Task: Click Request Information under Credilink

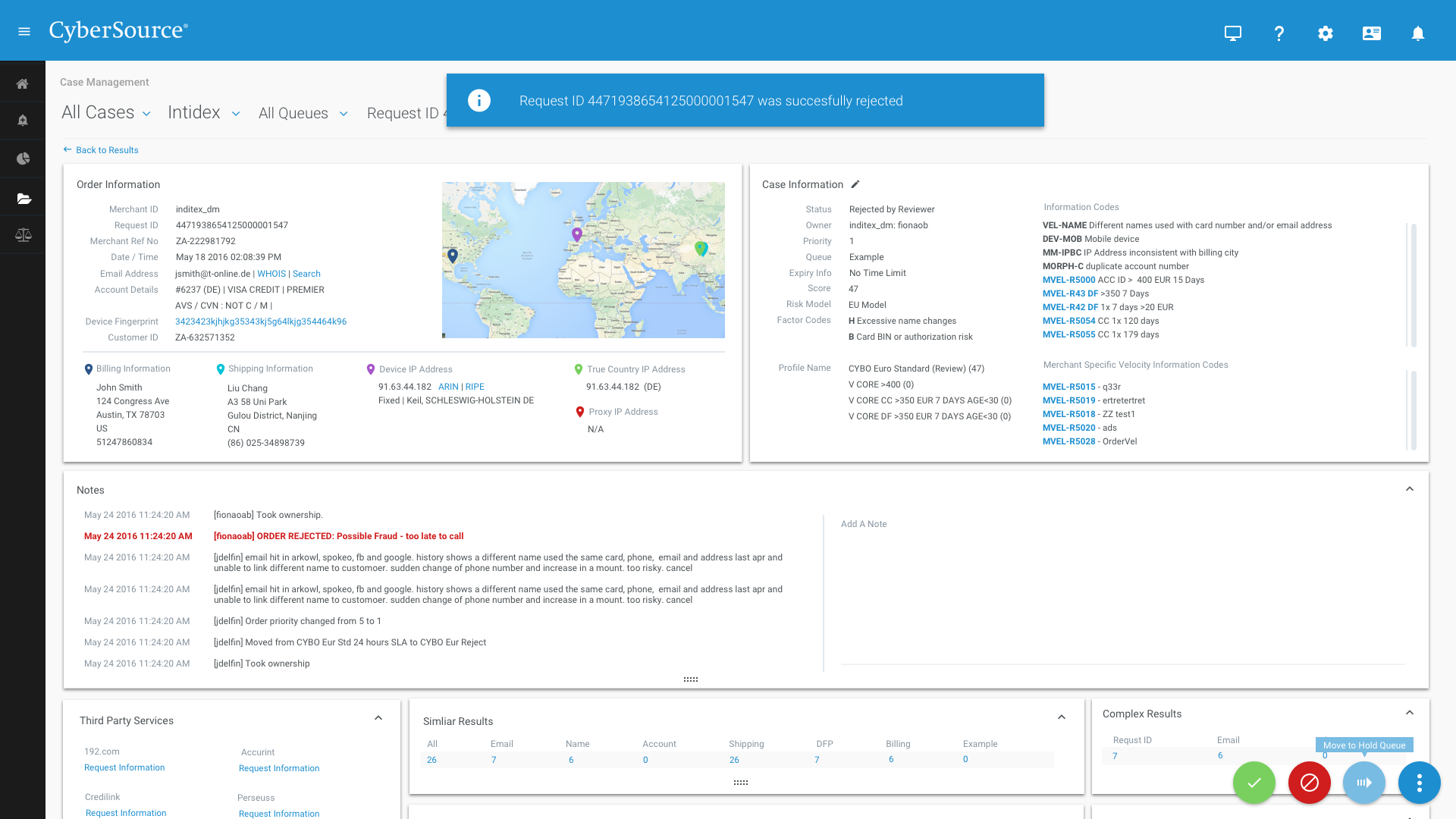Action: point(126,813)
